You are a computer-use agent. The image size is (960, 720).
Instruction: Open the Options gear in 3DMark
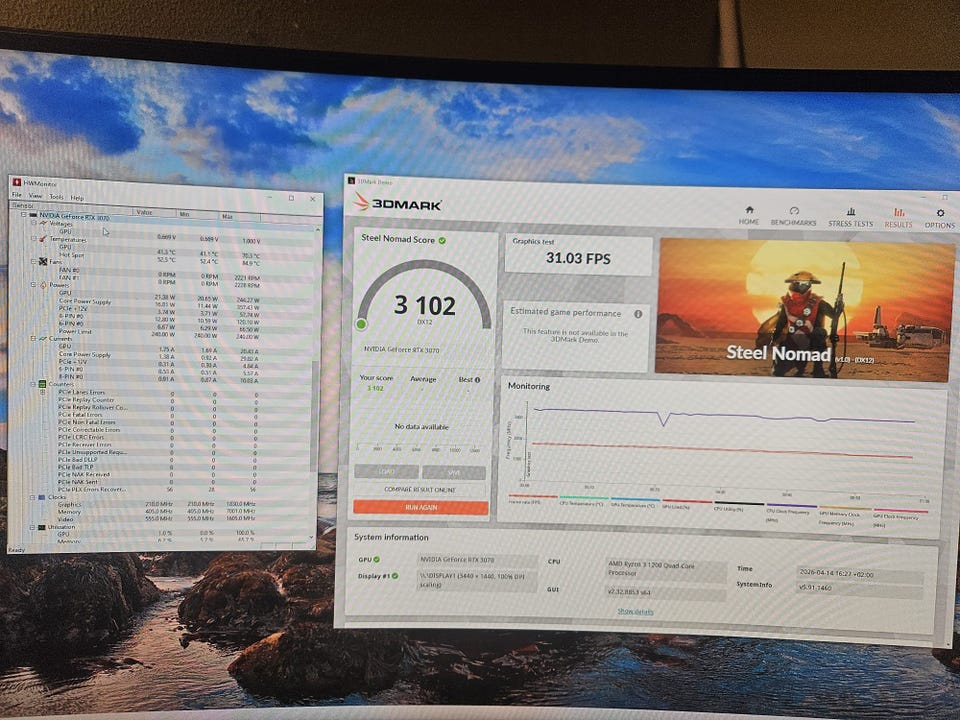940,219
